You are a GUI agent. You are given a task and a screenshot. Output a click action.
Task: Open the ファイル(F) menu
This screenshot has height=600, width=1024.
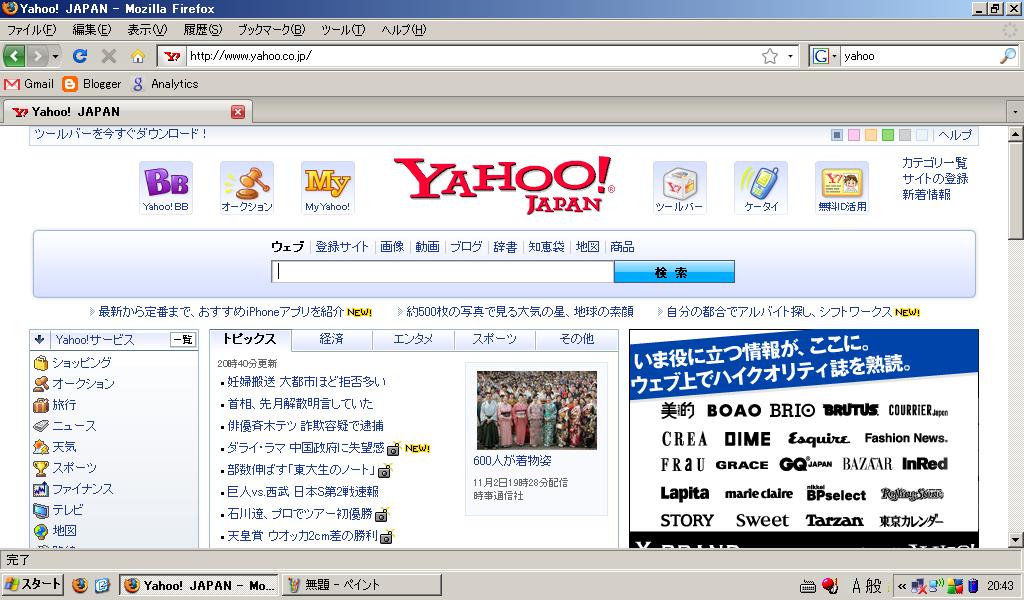tap(31, 29)
